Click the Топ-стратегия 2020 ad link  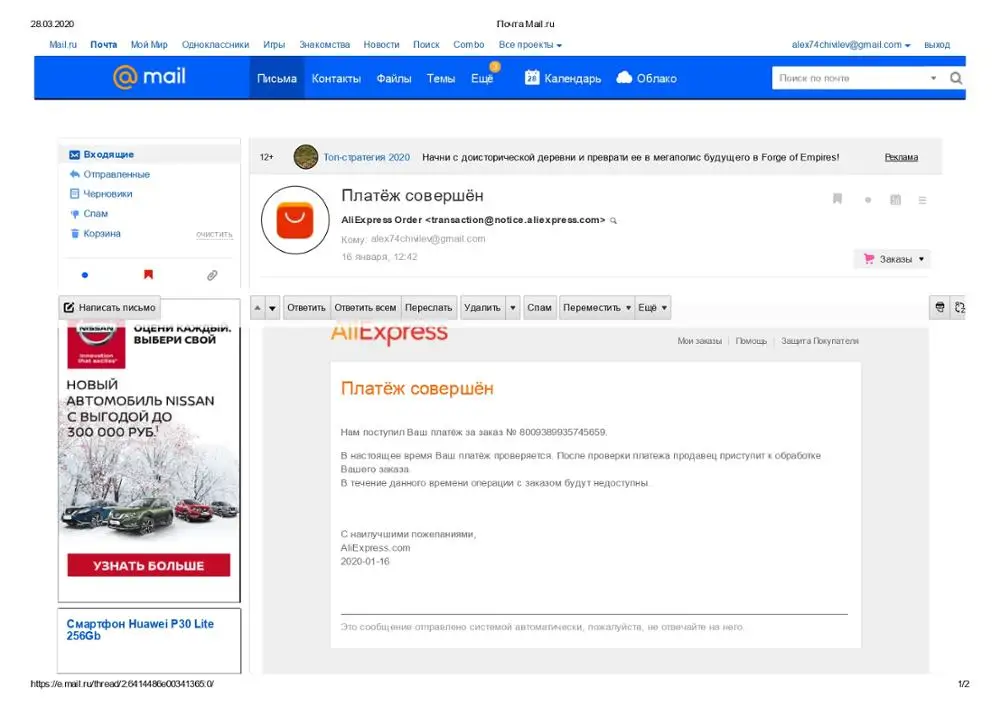point(367,157)
